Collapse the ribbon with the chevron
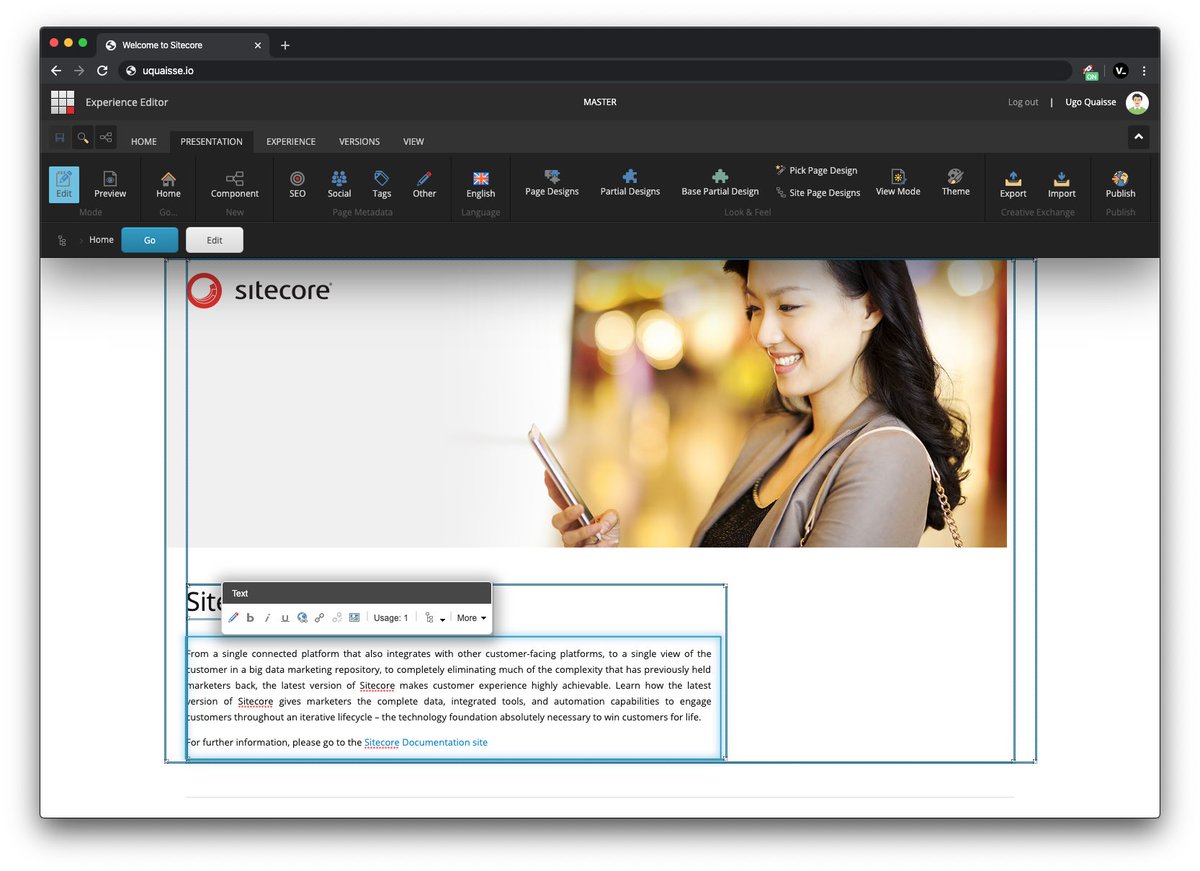Image resolution: width=1200 pixels, height=871 pixels. [x=1138, y=138]
